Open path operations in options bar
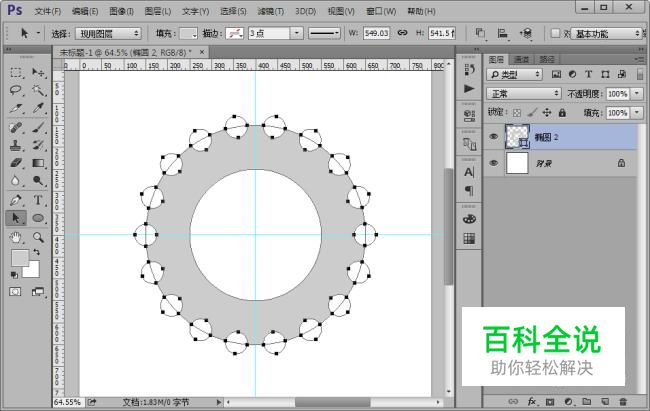Image resolution: width=650 pixels, height=411 pixels. (480, 33)
